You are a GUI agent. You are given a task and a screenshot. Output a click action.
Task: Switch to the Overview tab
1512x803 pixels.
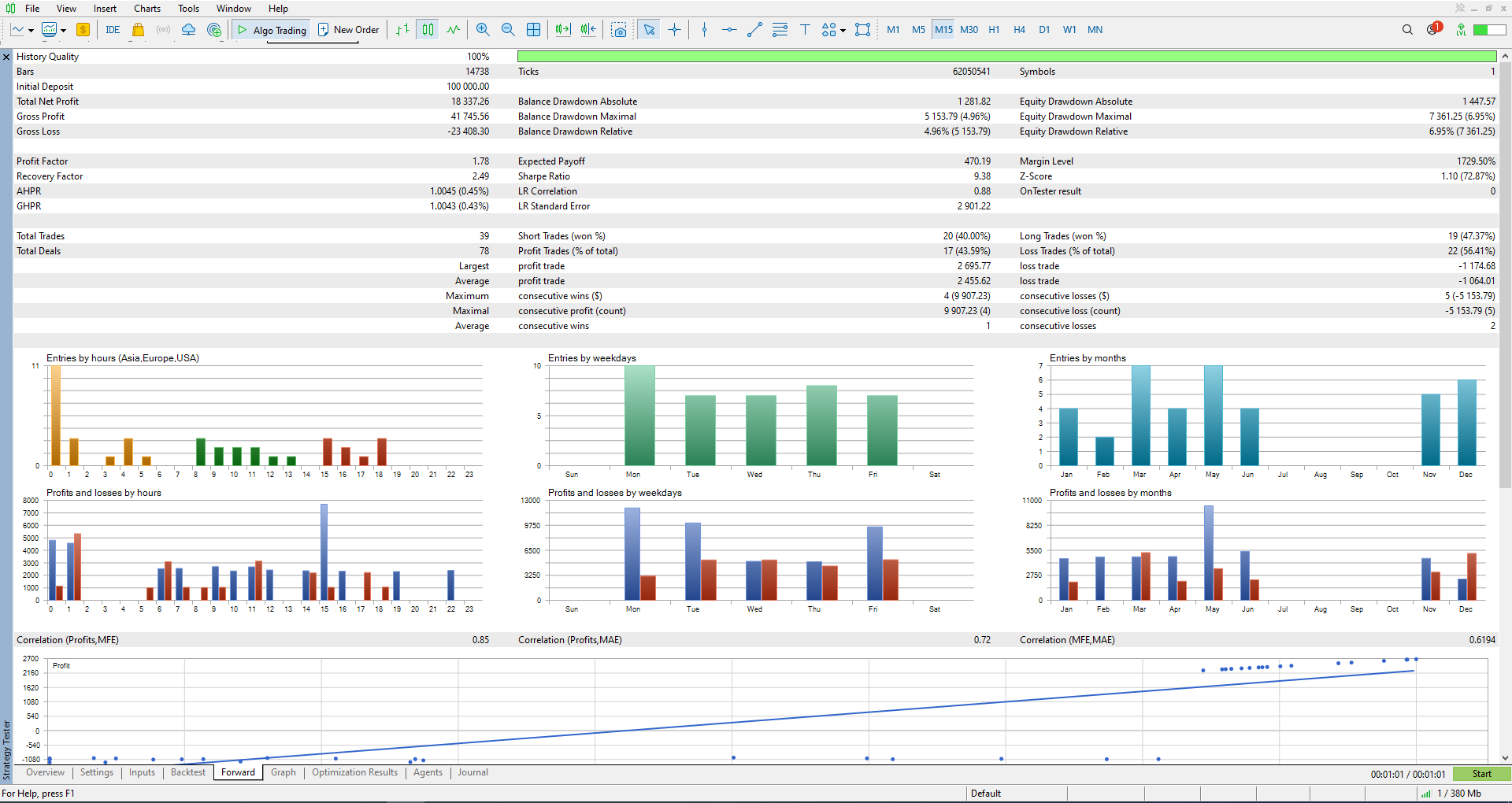pos(45,772)
